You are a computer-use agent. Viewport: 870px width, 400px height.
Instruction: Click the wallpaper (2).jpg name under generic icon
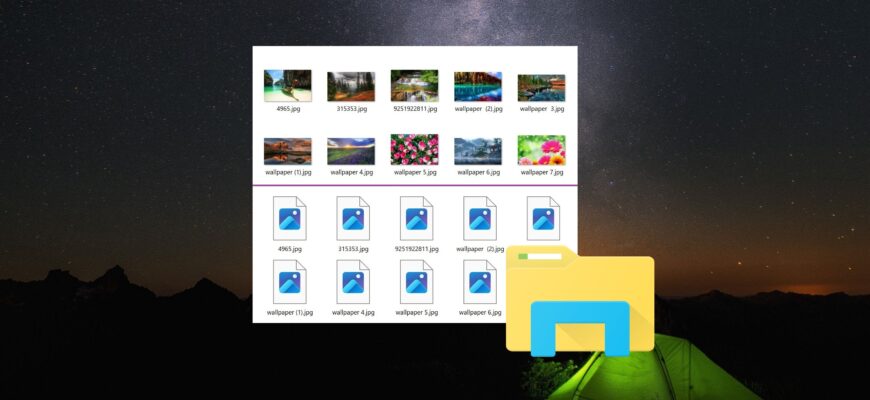pyautogui.click(x=480, y=249)
